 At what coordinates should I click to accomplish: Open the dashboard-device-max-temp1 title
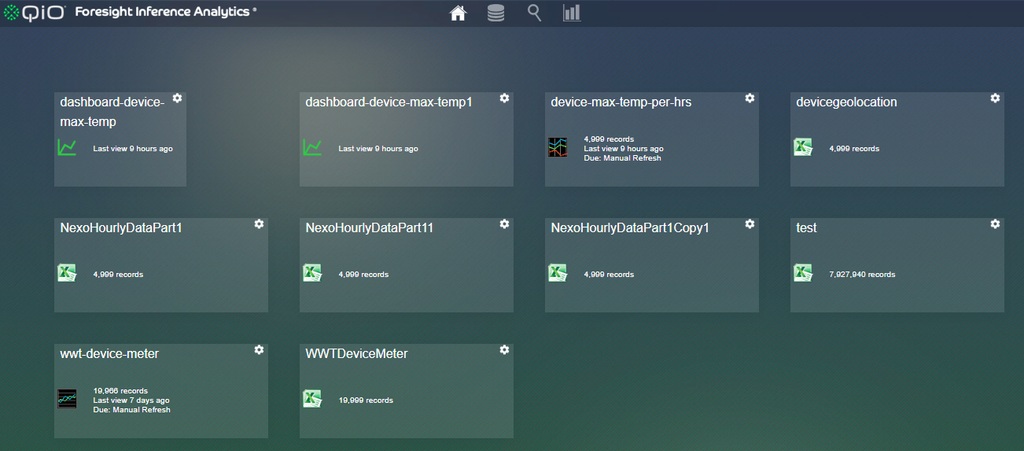(x=389, y=102)
